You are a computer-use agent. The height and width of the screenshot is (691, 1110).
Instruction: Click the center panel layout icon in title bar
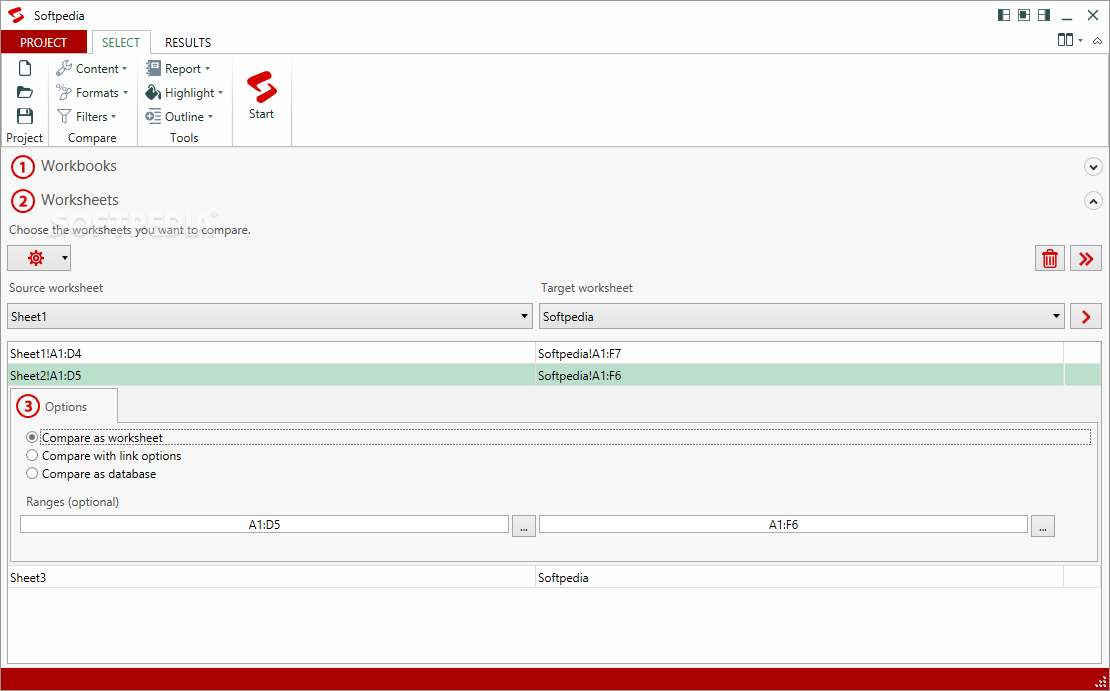pos(1024,15)
